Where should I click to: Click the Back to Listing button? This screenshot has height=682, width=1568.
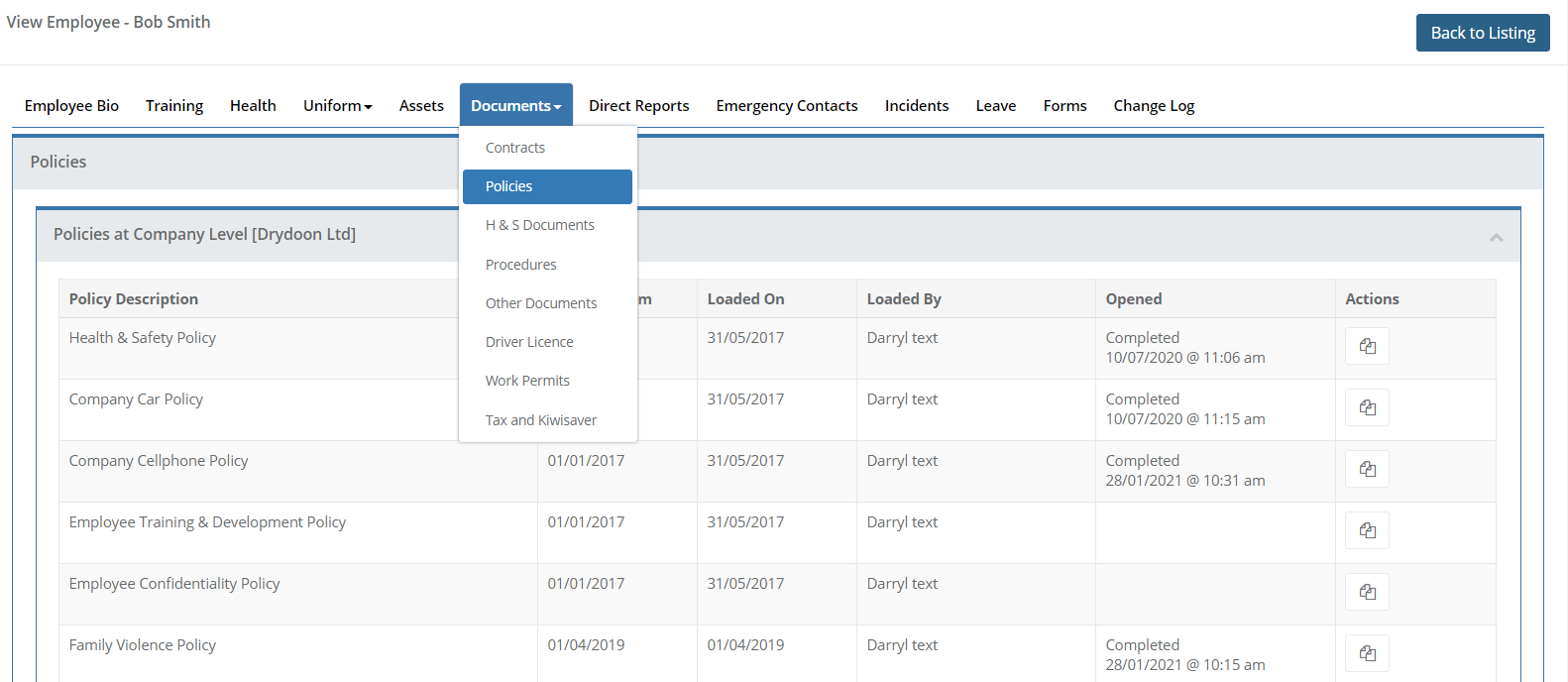click(x=1483, y=33)
